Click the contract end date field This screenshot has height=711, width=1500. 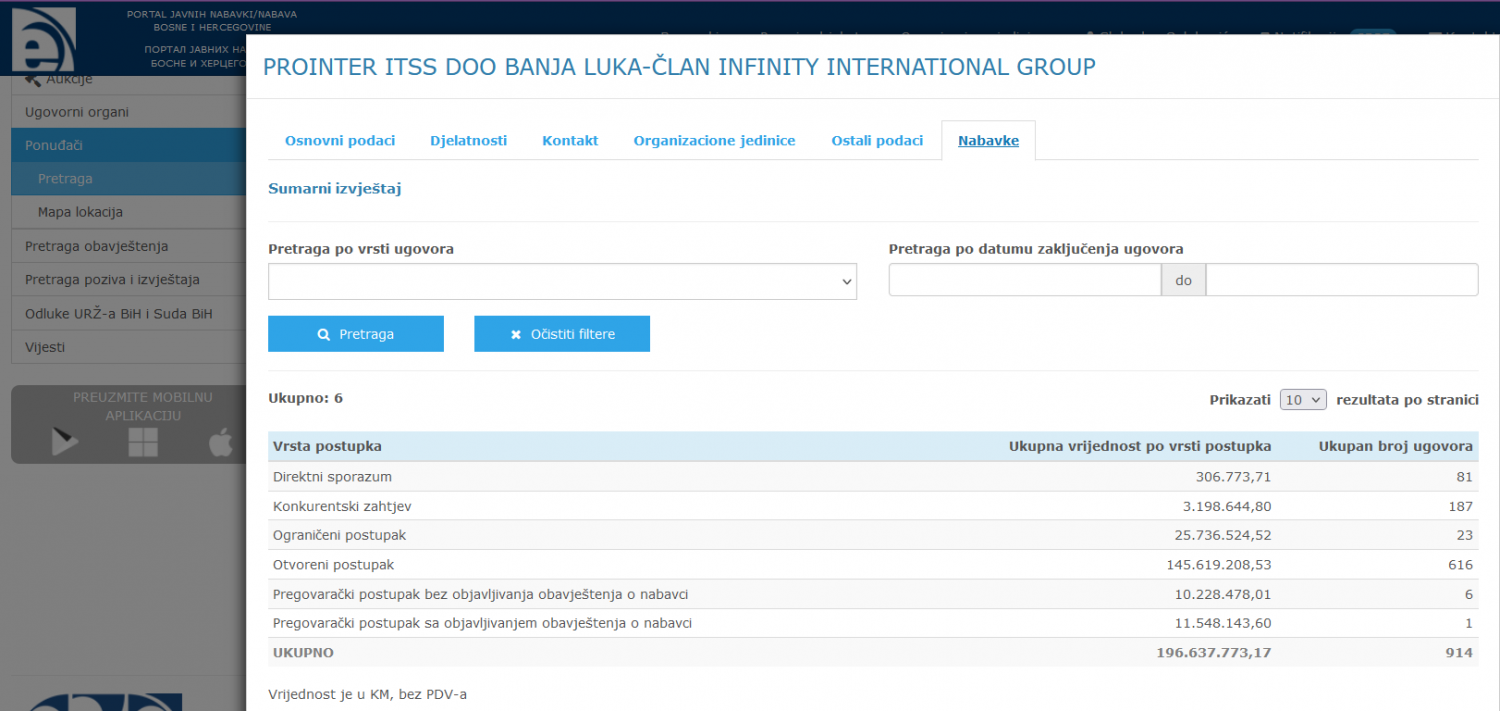1342,280
